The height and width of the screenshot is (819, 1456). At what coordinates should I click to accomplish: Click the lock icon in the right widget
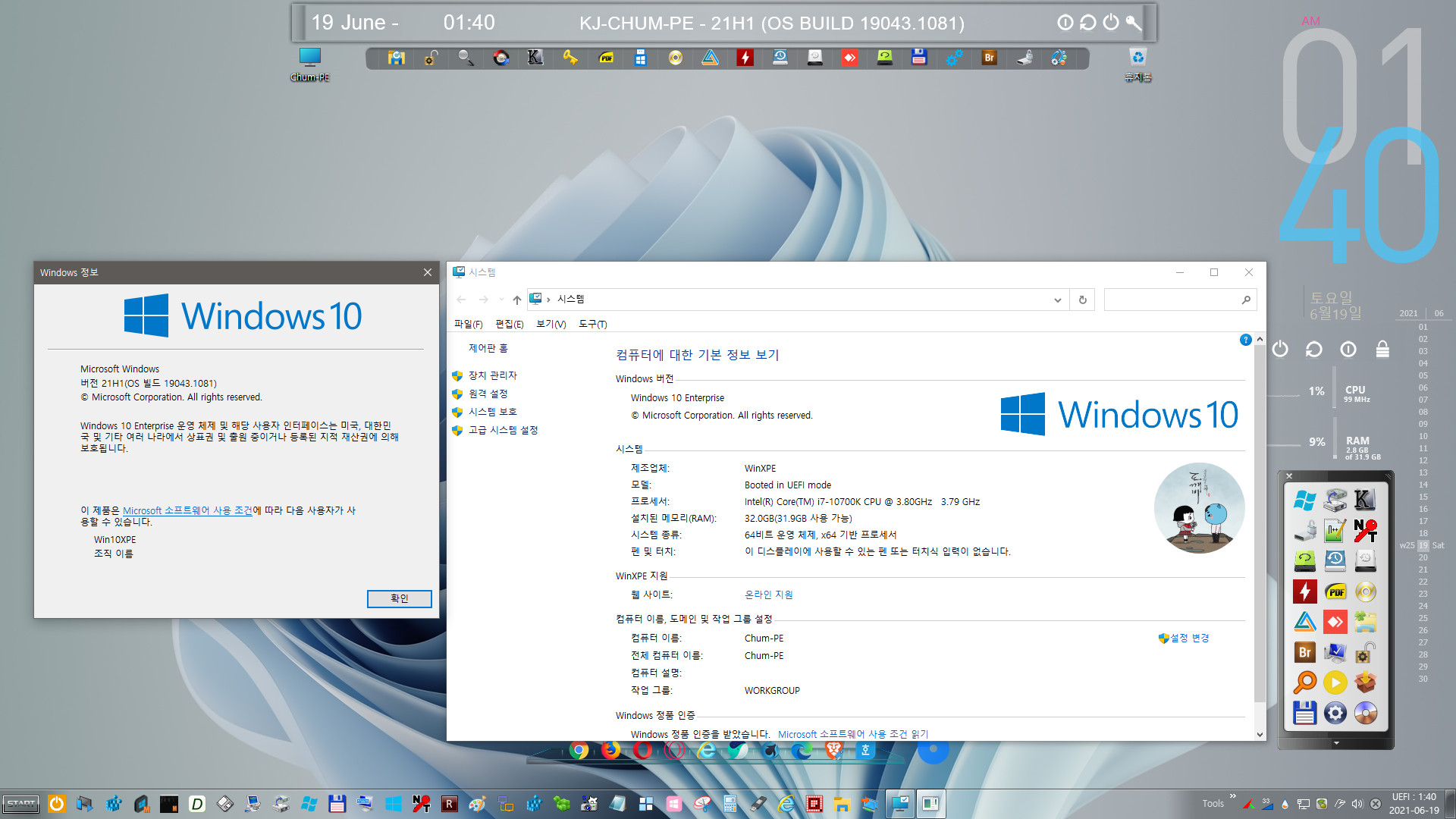[x=1382, y=349]
